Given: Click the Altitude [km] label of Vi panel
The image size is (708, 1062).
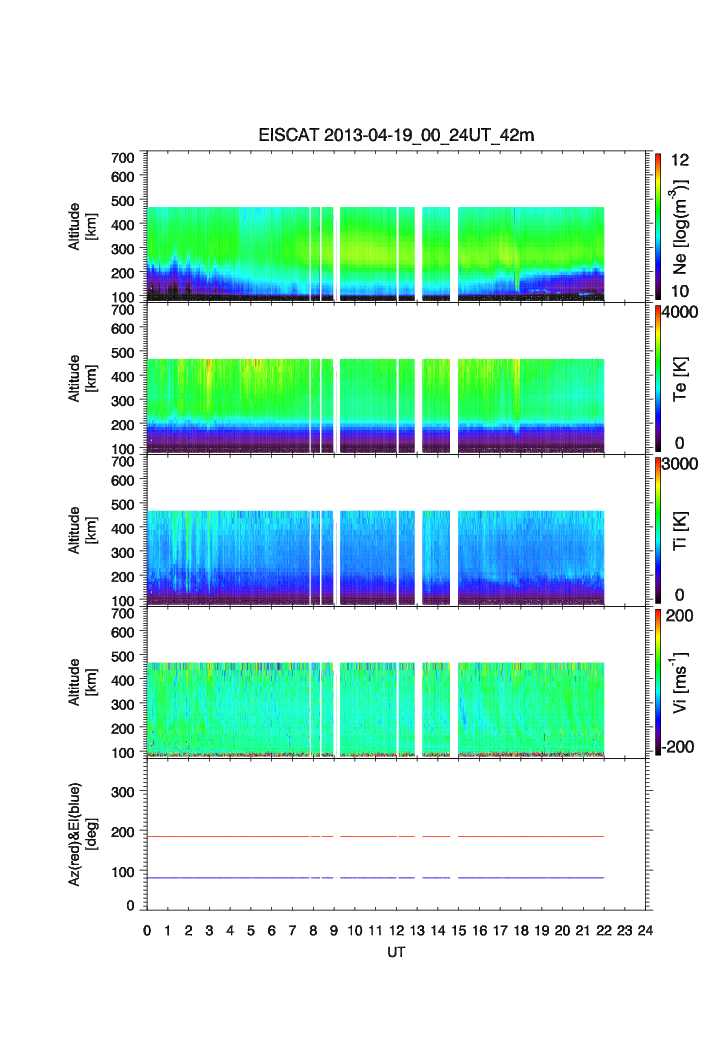Looking at the screenshot, I should [83, 683].
